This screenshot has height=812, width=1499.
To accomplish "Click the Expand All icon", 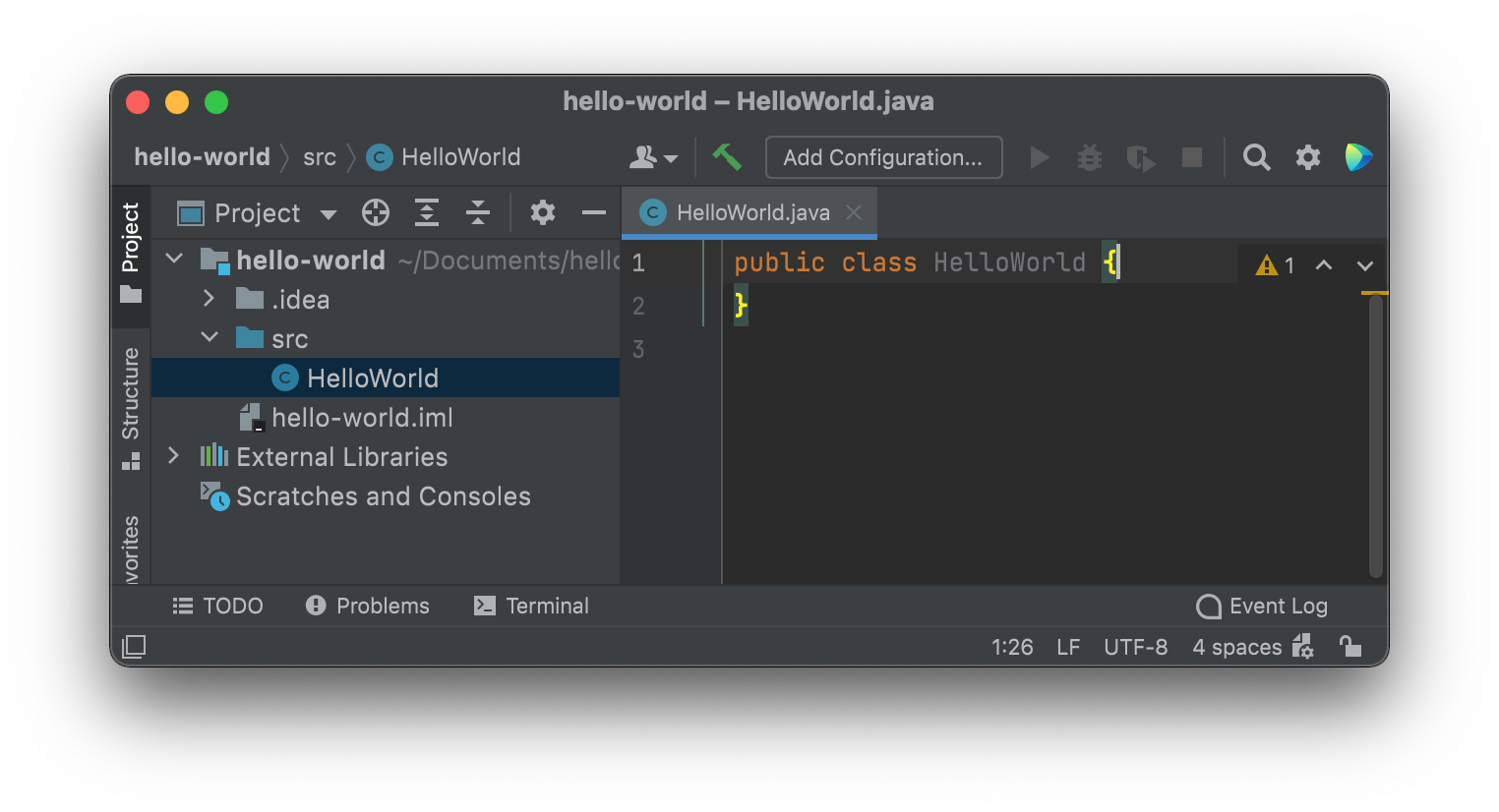I will coord(426,212).
